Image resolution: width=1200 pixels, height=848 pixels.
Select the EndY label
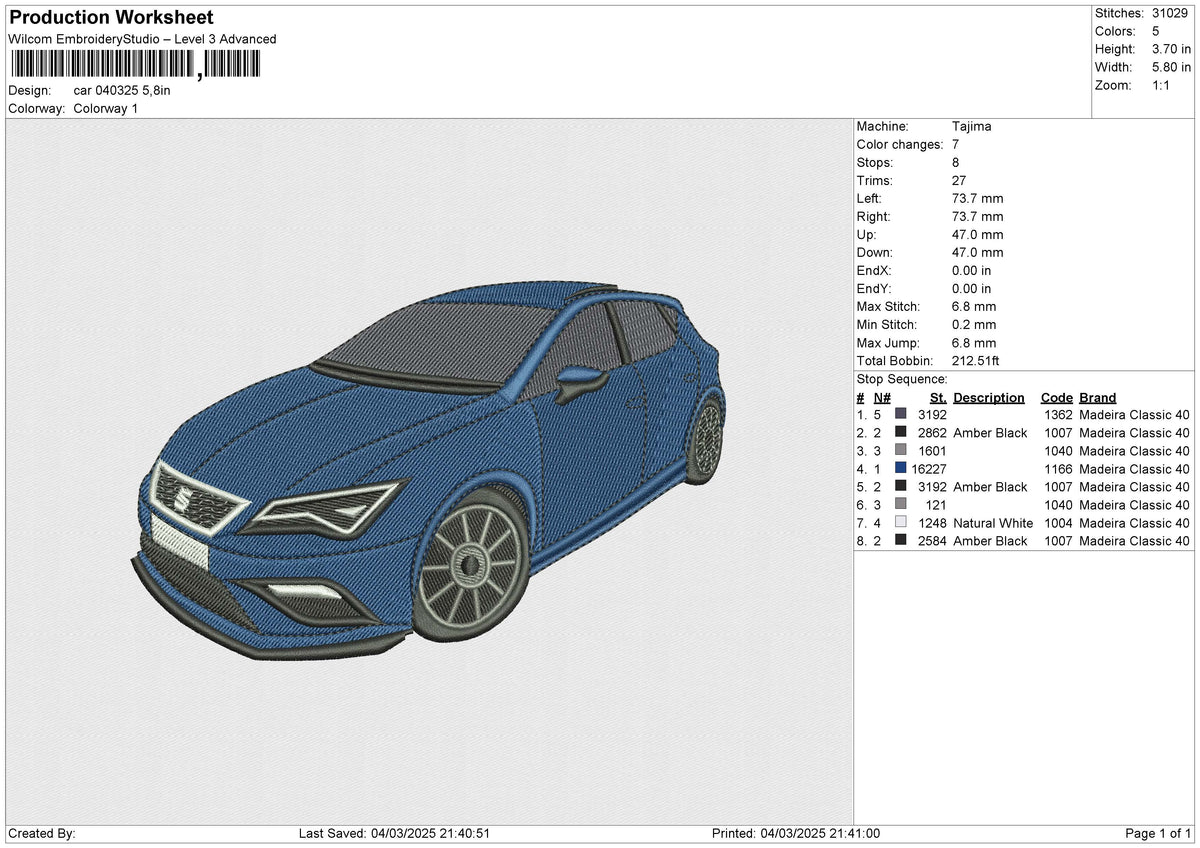[874, 289]
